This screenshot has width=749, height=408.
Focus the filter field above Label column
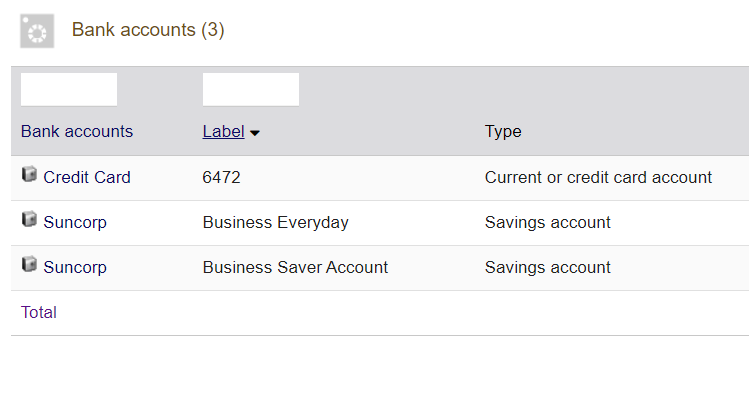(x=250, y=89)
